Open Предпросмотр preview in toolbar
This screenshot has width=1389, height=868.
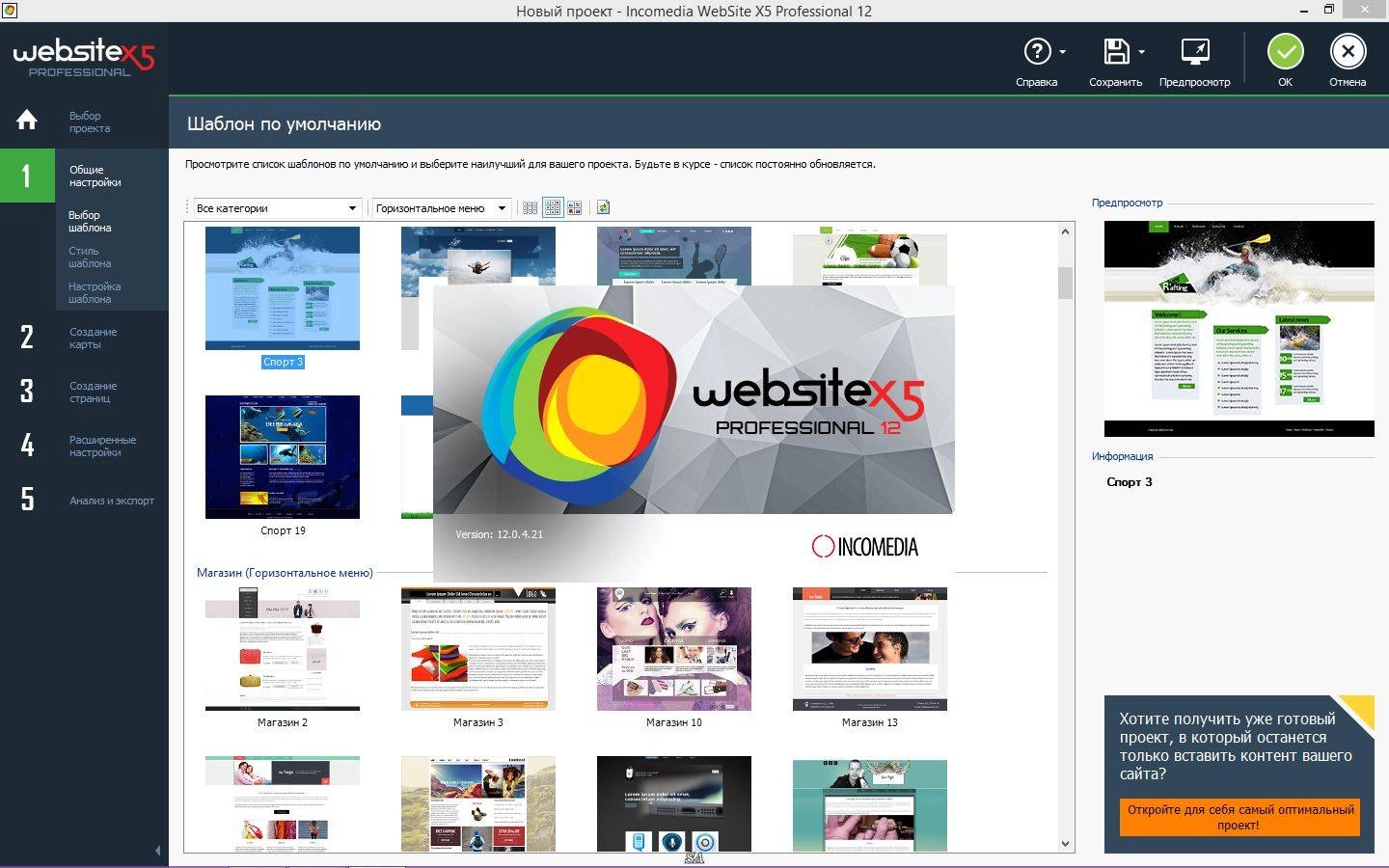pyautogui.click(x=1194, y=51)
